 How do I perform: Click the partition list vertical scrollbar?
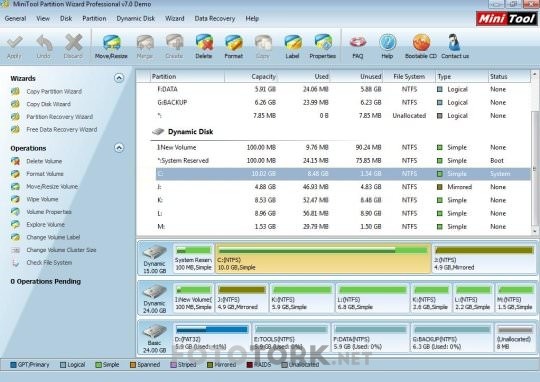pos(534,152)
